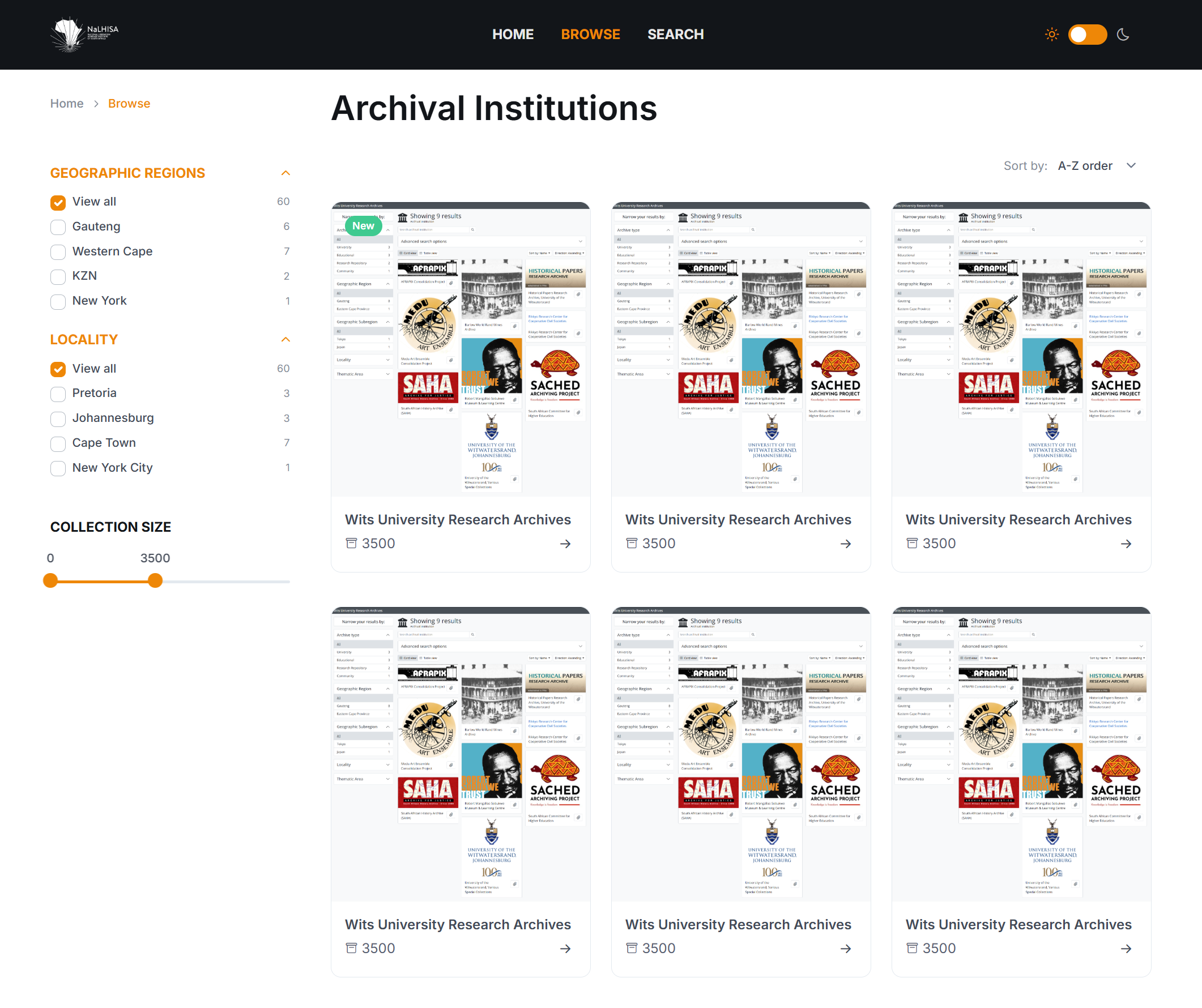
Task: Click the Collection Size heading
Action: (110, 527)
